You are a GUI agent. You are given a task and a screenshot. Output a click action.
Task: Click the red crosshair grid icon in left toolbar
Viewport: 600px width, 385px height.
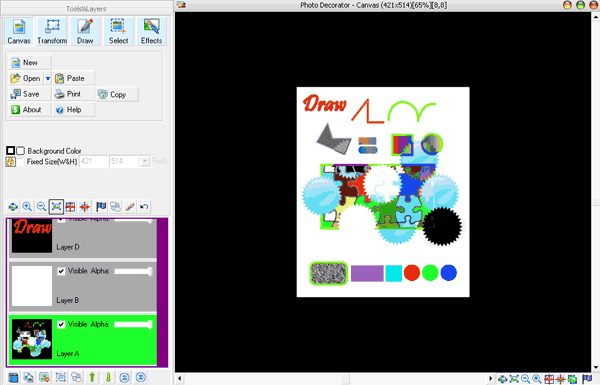70,207
